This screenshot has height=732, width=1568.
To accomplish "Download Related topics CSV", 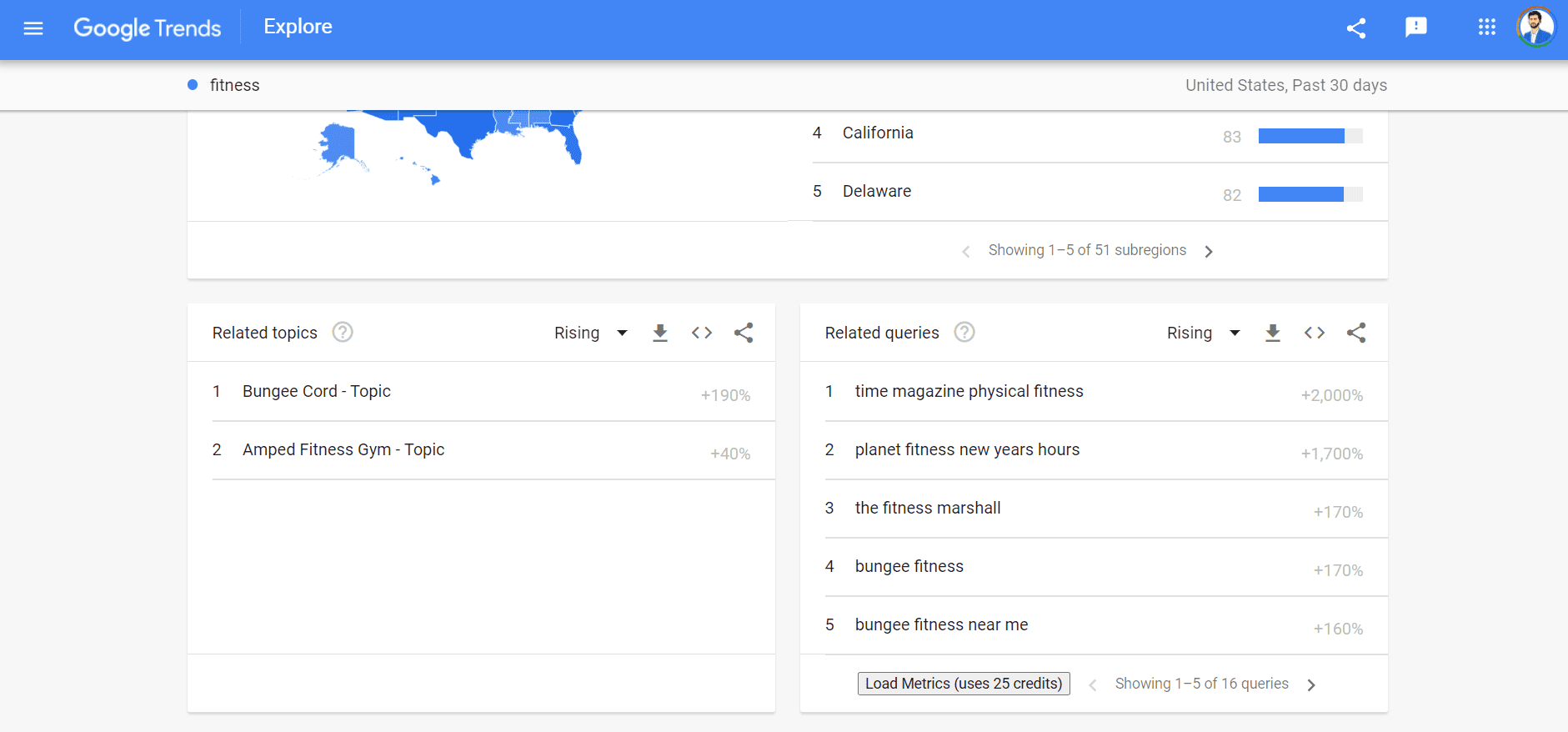I will click(x=660, y=333).
